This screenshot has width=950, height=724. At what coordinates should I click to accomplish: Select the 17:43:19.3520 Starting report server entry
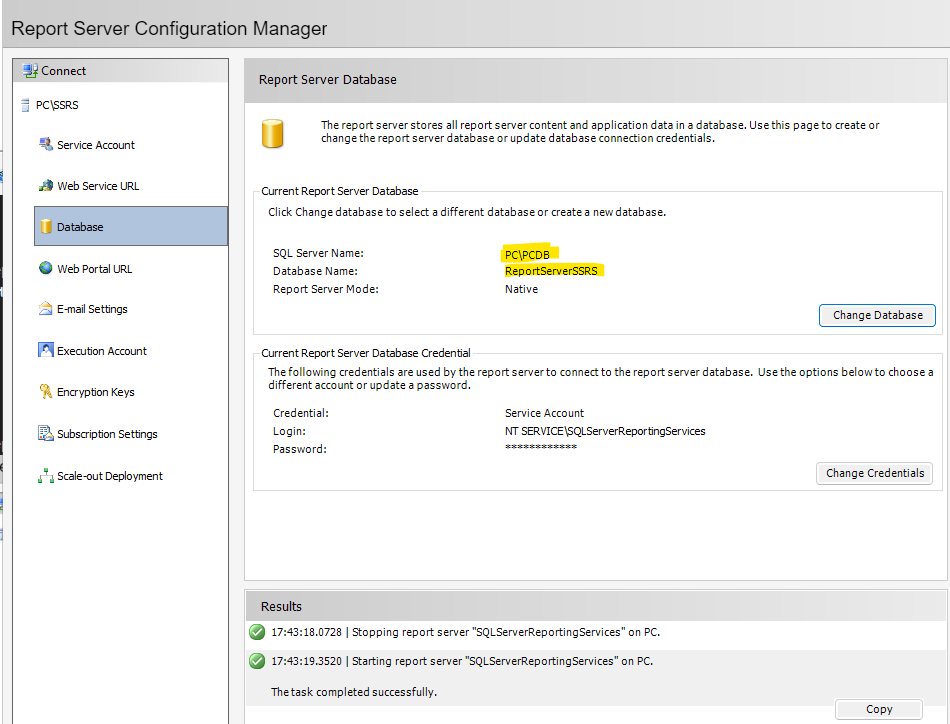[462, 661]
